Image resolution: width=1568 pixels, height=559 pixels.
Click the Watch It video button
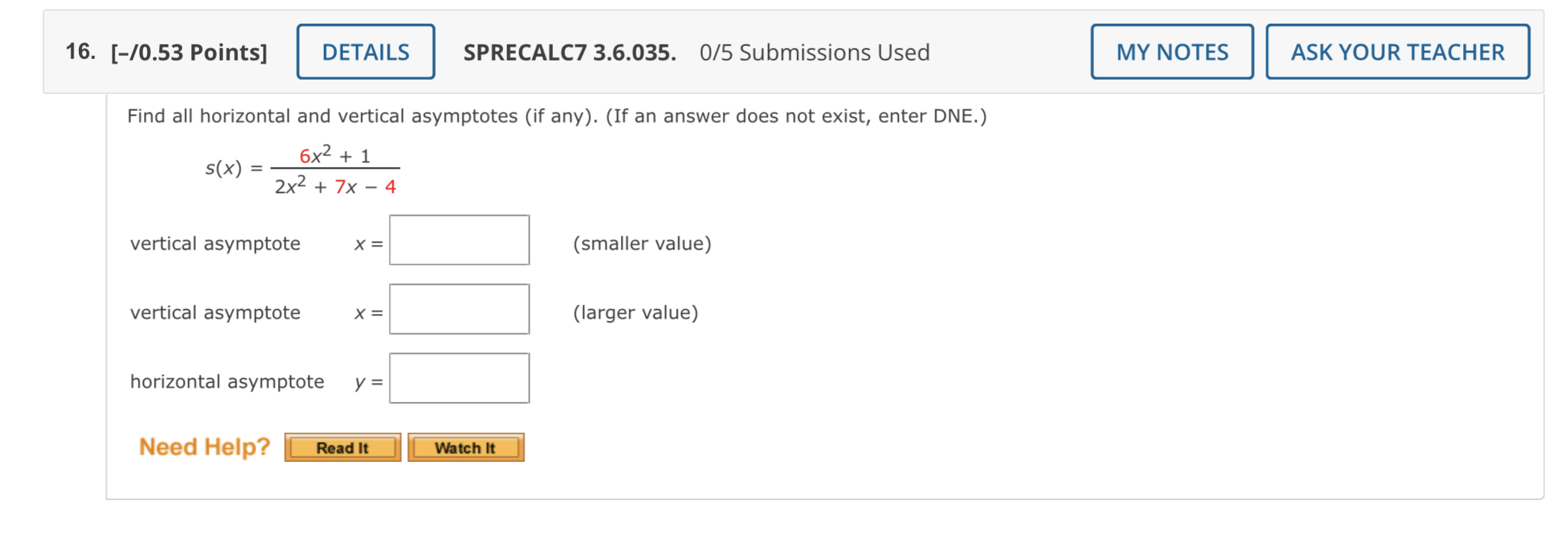(465, 448)
